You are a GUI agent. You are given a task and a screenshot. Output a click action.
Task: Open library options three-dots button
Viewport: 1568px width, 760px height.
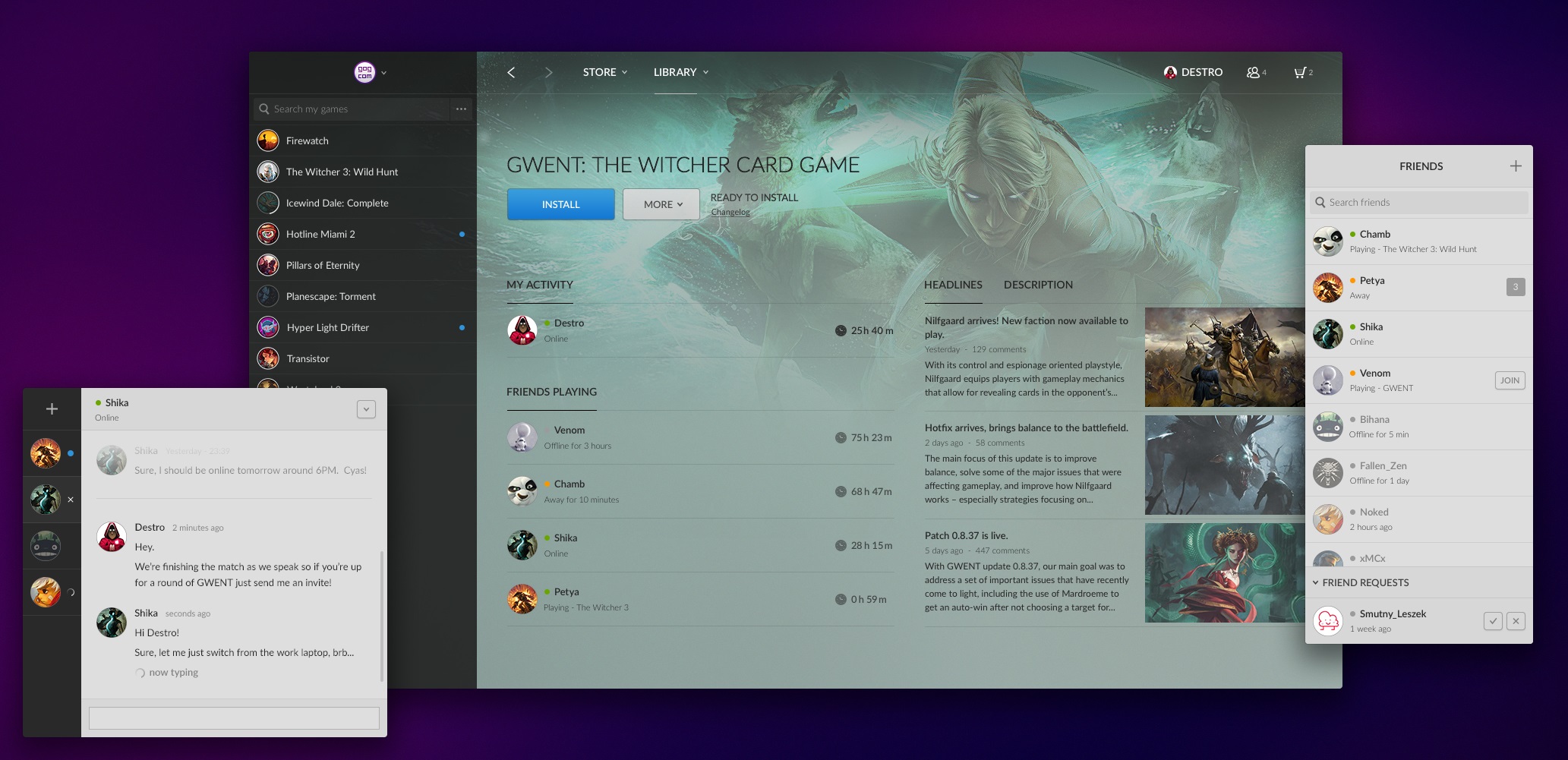coord(461,109)
